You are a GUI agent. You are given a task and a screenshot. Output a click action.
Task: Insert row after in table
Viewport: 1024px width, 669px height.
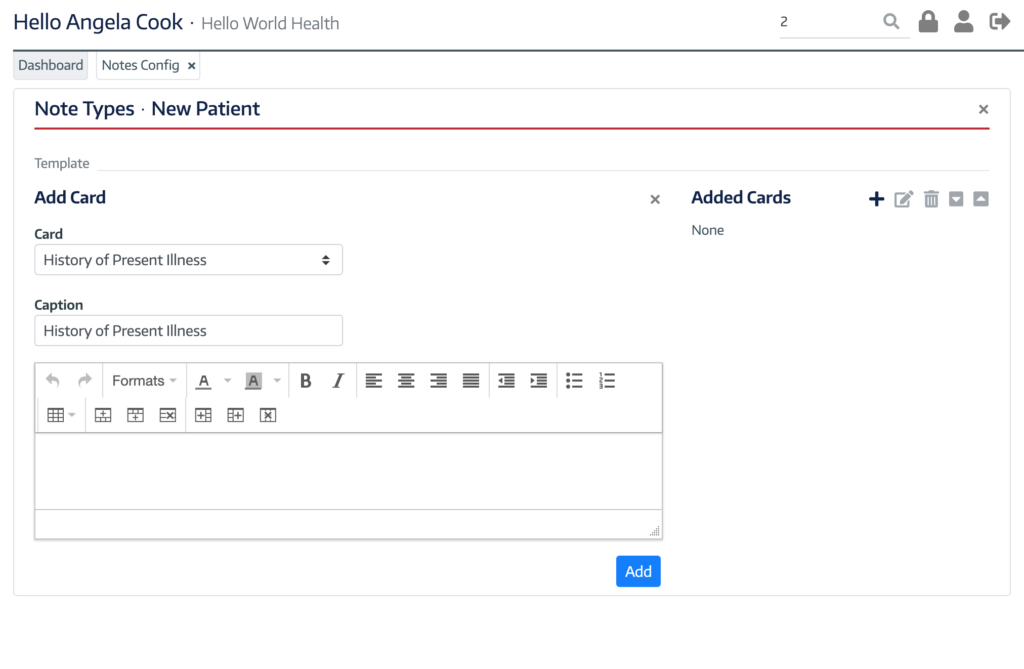pos(135,415)
